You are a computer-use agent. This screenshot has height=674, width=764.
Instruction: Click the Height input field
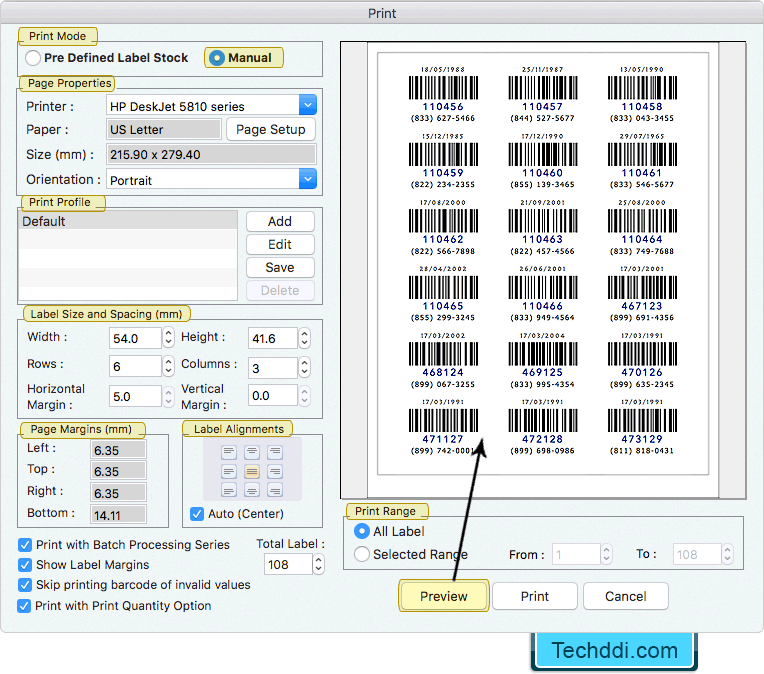pyautogui.click(x=272, y=338)
